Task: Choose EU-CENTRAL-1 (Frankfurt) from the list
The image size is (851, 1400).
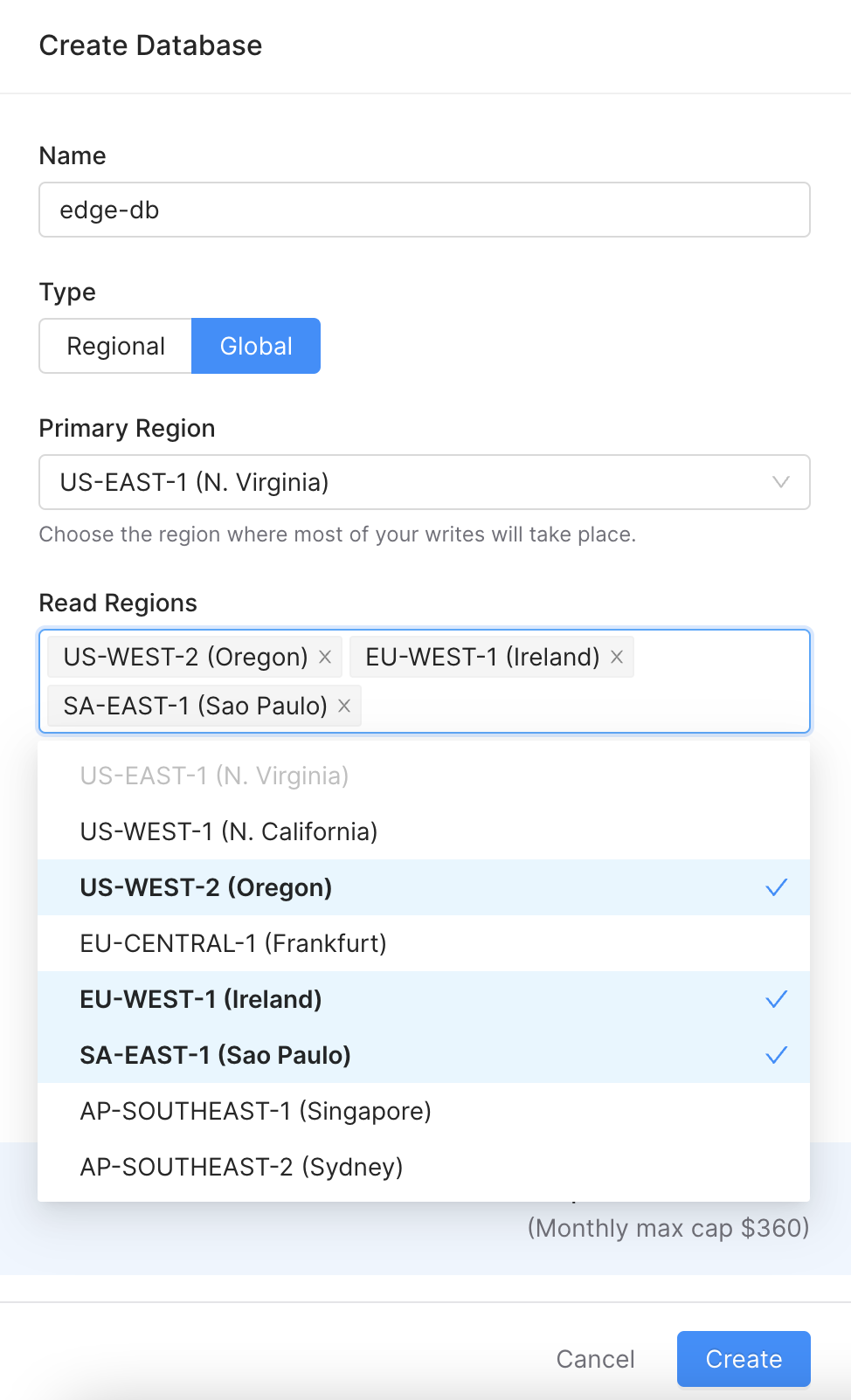Action: [x=233, y=943]
